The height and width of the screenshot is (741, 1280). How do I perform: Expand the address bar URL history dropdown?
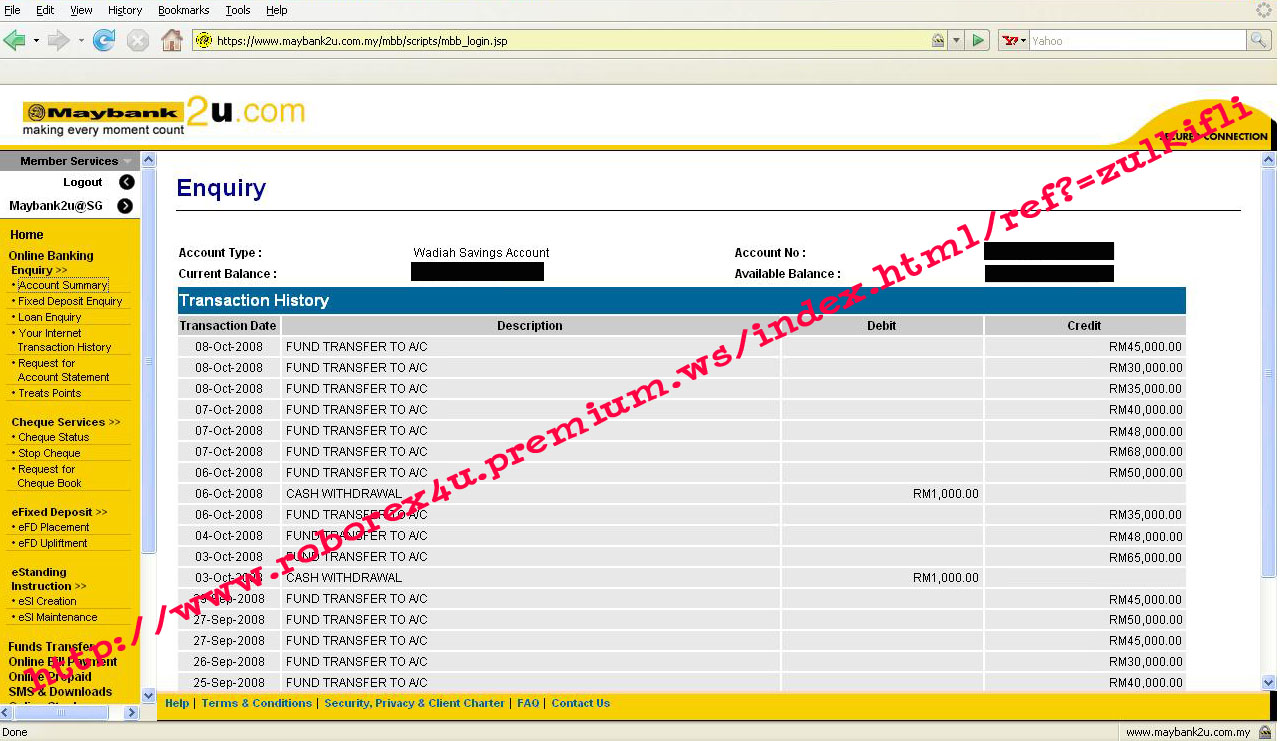pyautogui.click(x=956, y=41)
